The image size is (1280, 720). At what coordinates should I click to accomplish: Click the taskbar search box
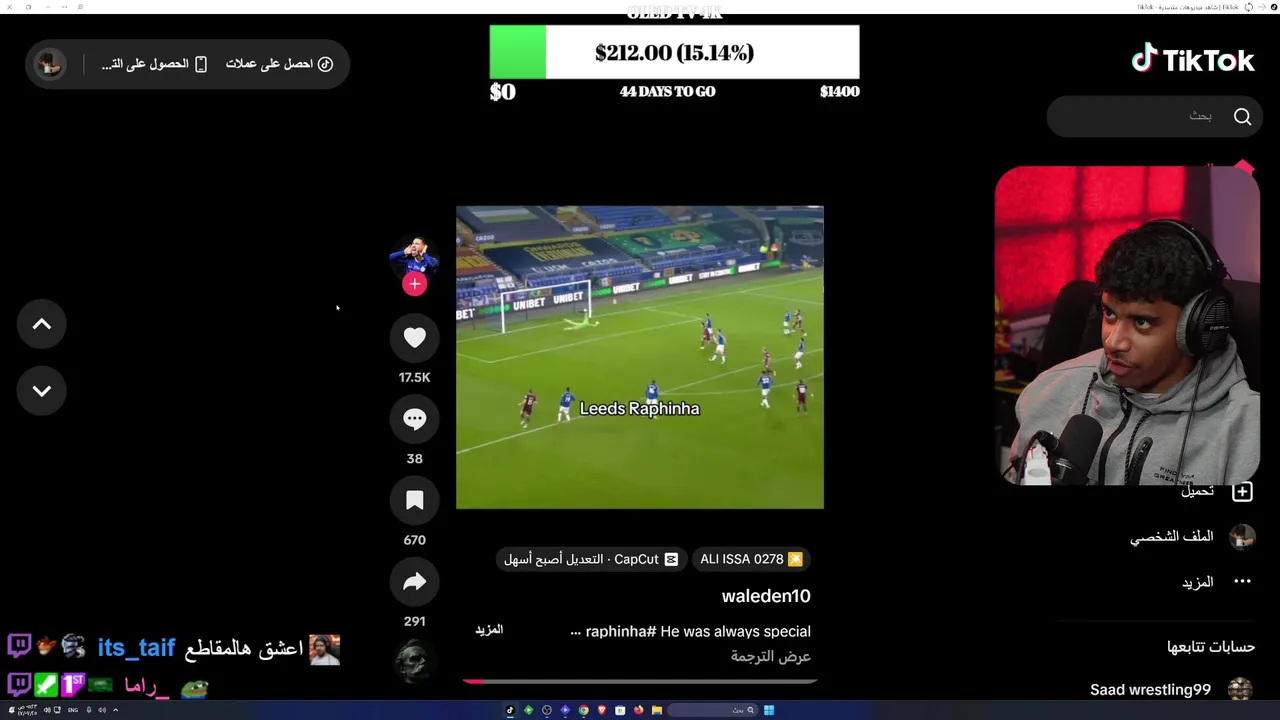point(712,710)
